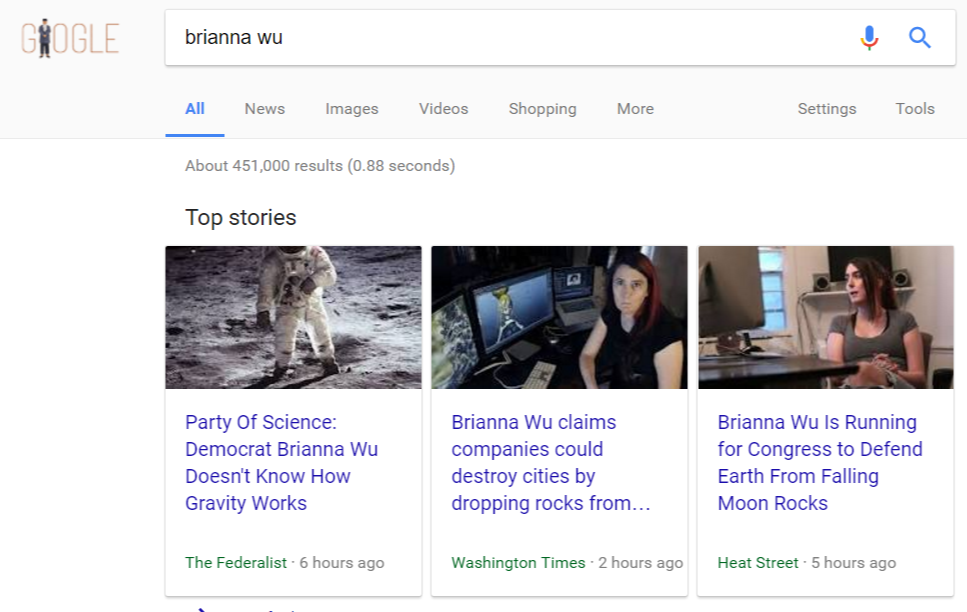Select the All tab
This screenshot has width=967, height=612.
(x=195, y=109)
